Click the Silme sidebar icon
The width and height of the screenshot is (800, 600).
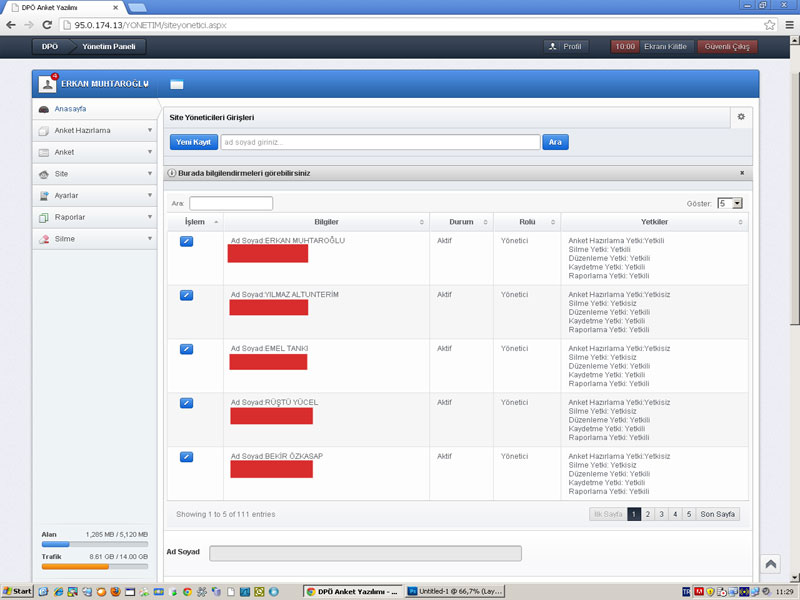click(44, 239)
